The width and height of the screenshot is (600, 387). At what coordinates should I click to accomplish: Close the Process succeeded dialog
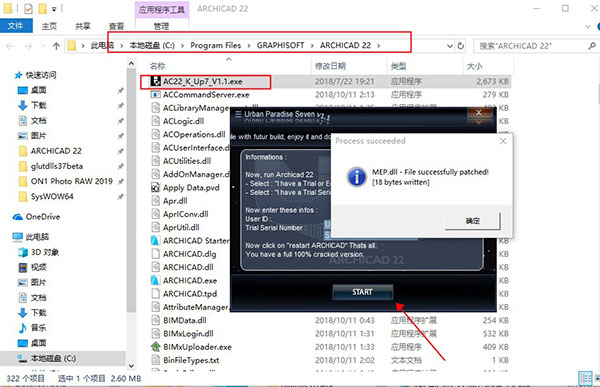tap(503, 141)
